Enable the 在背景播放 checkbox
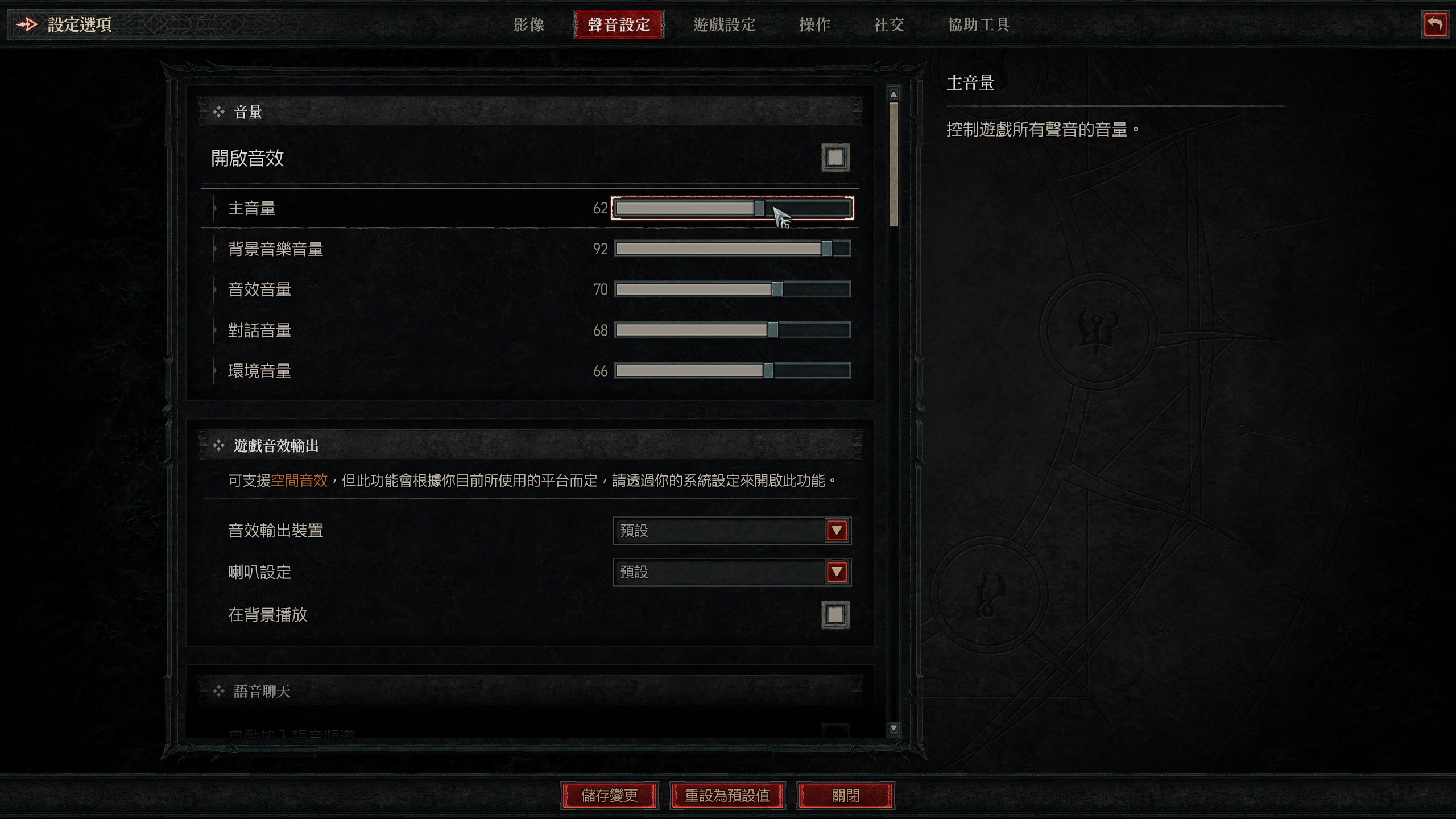Image resolution: width=1456 pixels, height=819 pixels. click(x=835, y=615)
